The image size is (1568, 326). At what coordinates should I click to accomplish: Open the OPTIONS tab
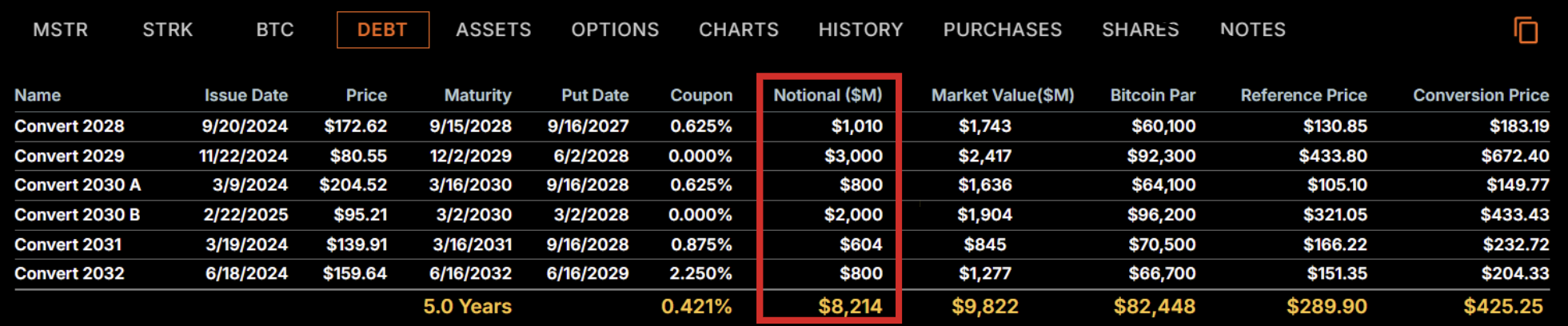pos(615,30)
